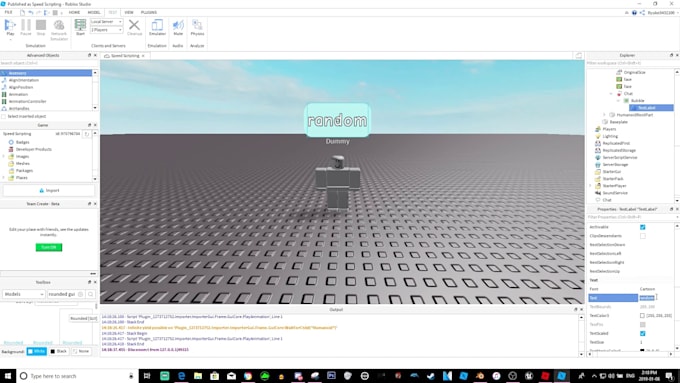Switch to the MODEL ribbon tab
The image size is (680, 383).
point(94,13)
